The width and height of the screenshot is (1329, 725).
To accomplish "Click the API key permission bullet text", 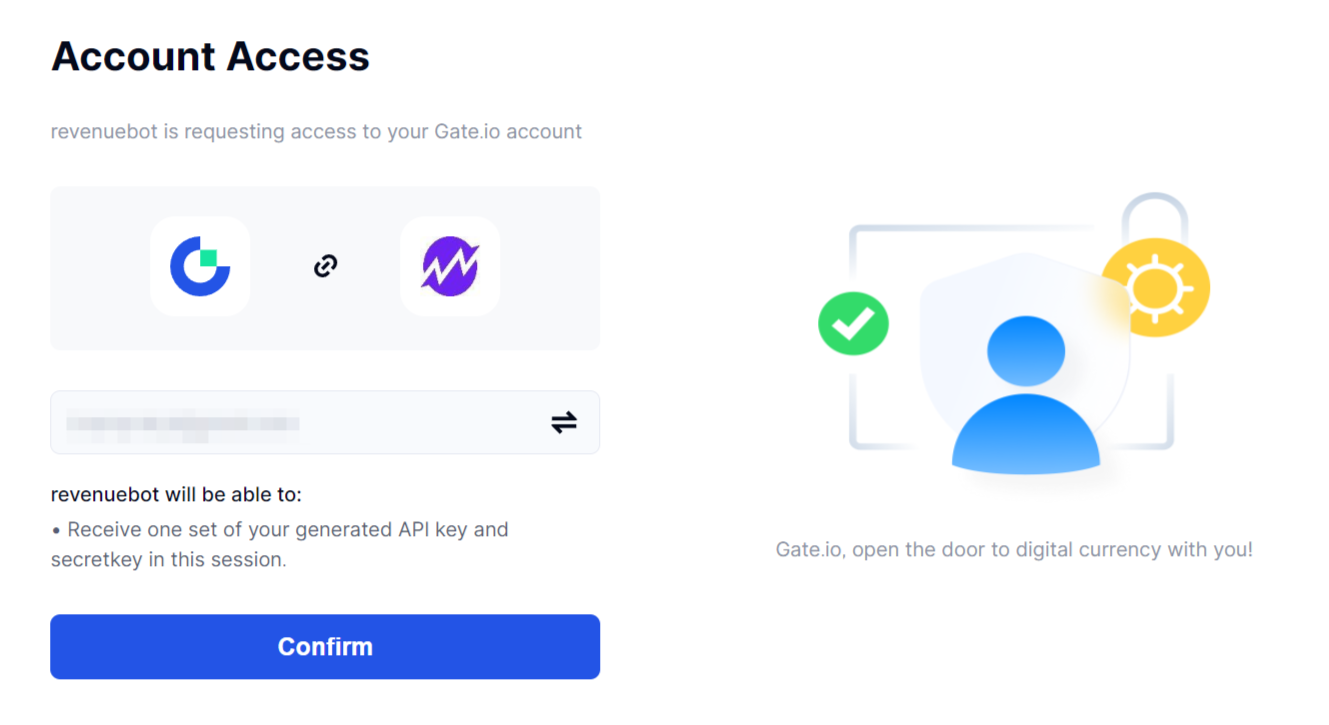I will [x=280, y=529].
